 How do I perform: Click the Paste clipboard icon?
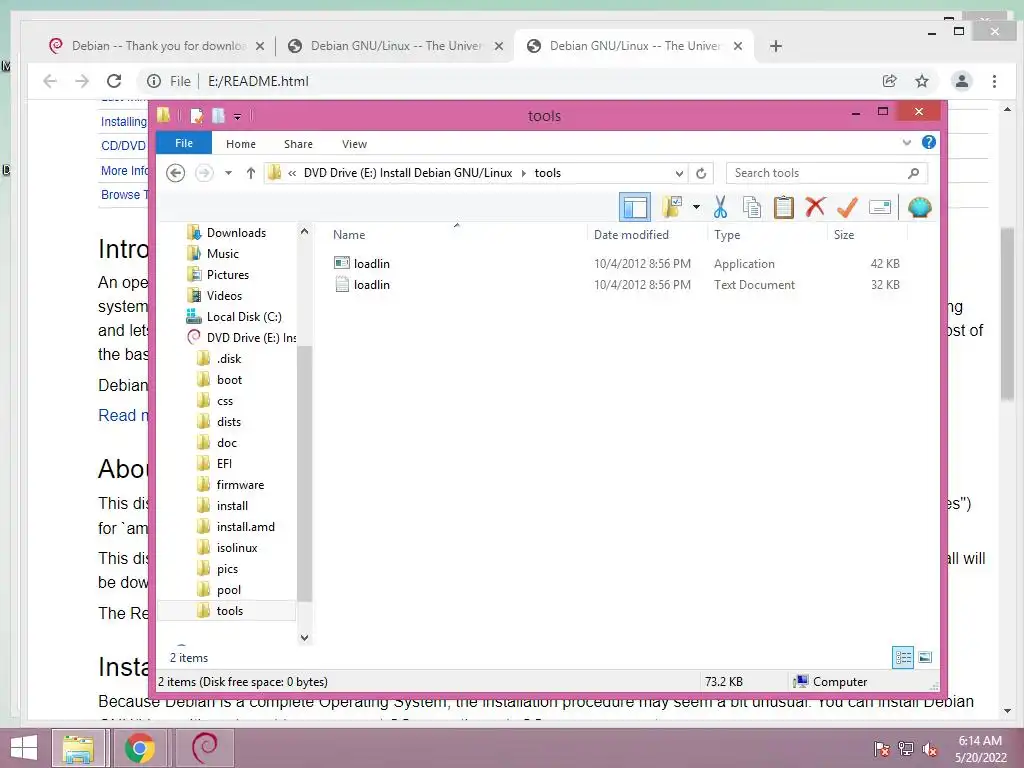pyautogui.click(x=784, y=208)
